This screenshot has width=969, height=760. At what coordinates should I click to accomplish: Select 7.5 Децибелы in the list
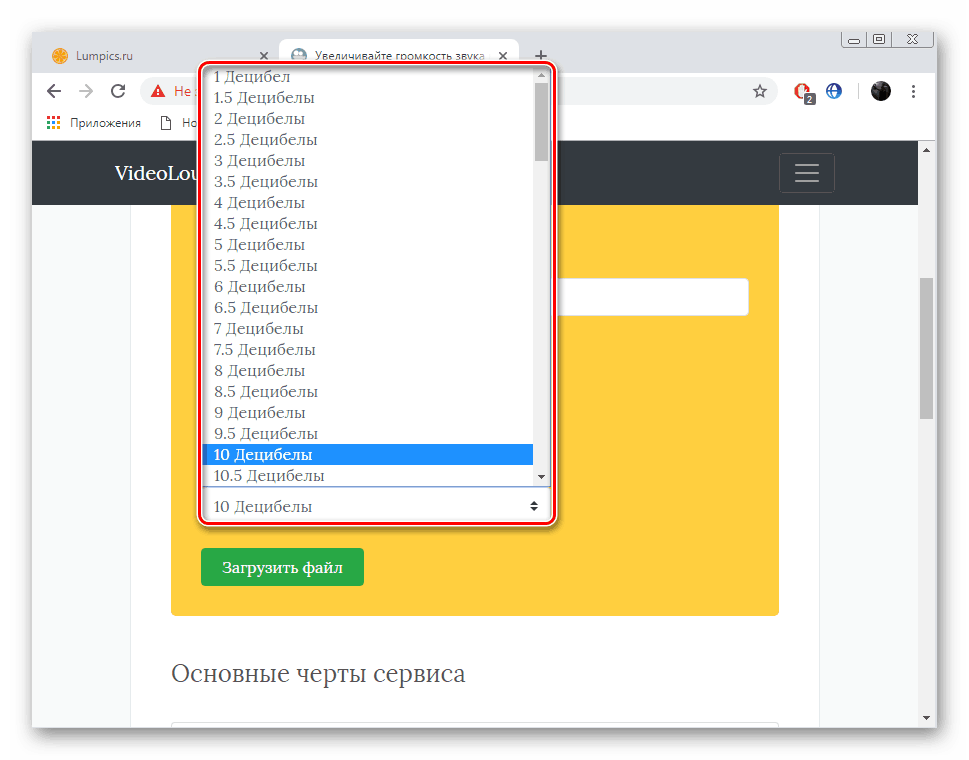(x=368, y=350)
